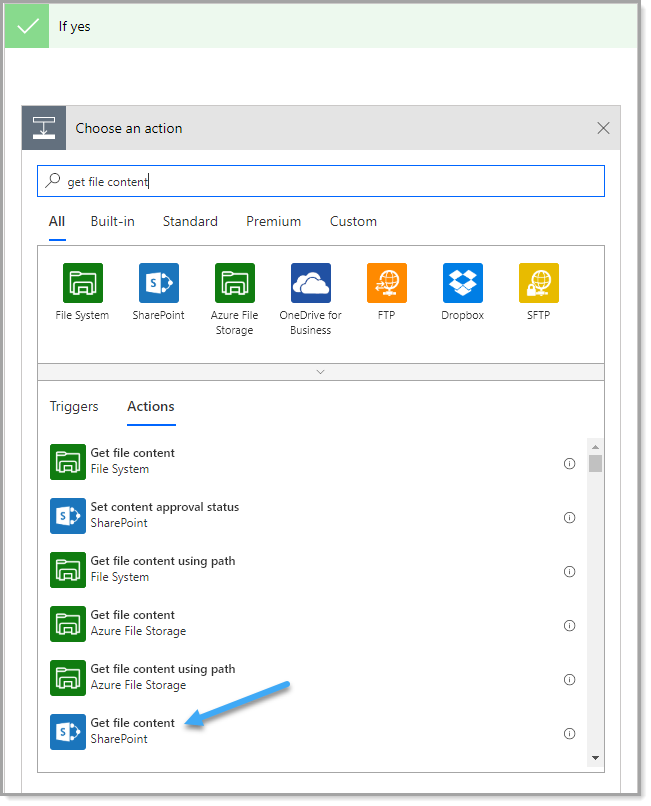
Task: Click File System icon beside Get file content using path
Action: (68, 570)
